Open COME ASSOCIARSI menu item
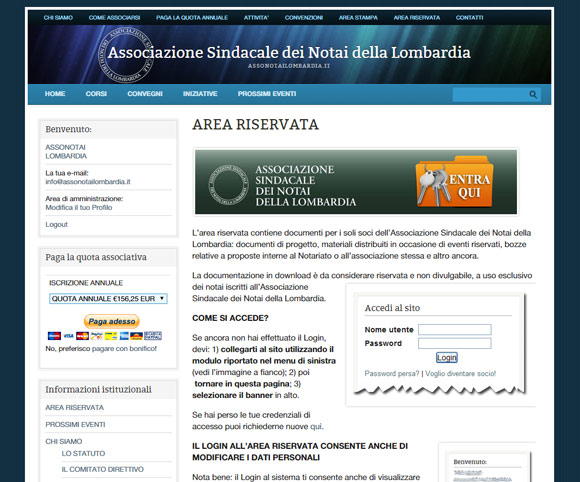The height and width of the screenshot is (482, 580). pyautogui.click(x=114, y=18)
